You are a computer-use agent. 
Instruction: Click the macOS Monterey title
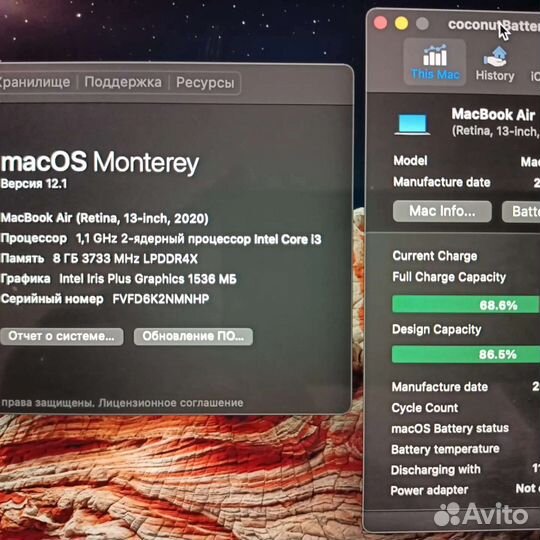100,162
